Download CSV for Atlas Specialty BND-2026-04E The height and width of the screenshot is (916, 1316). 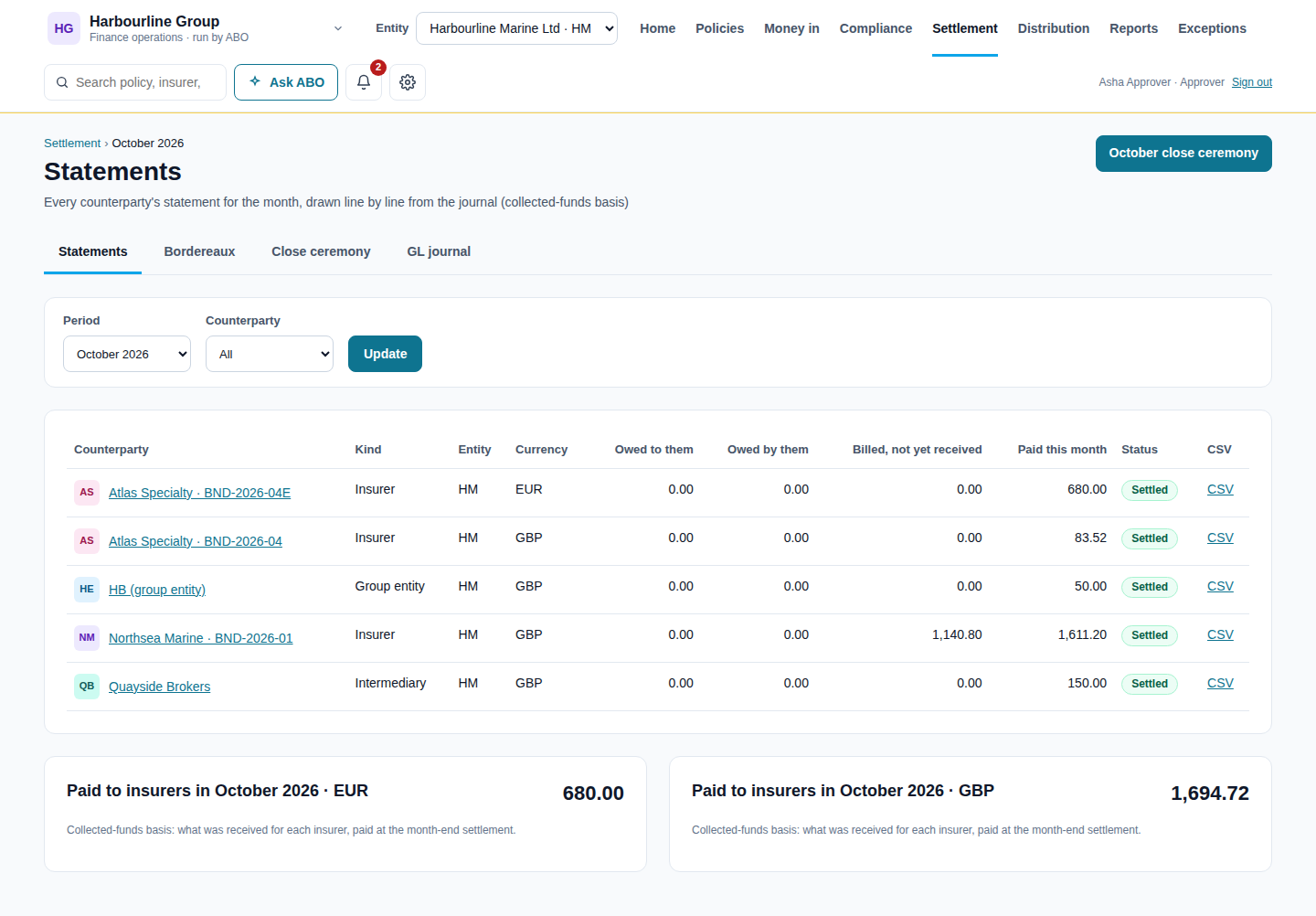pos(1220,490)
